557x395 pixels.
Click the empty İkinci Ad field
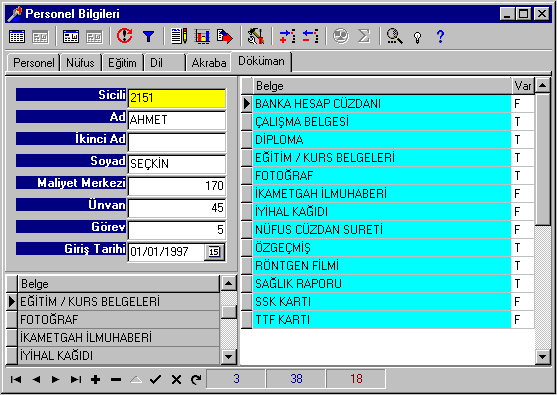click(x=177, y=142)
